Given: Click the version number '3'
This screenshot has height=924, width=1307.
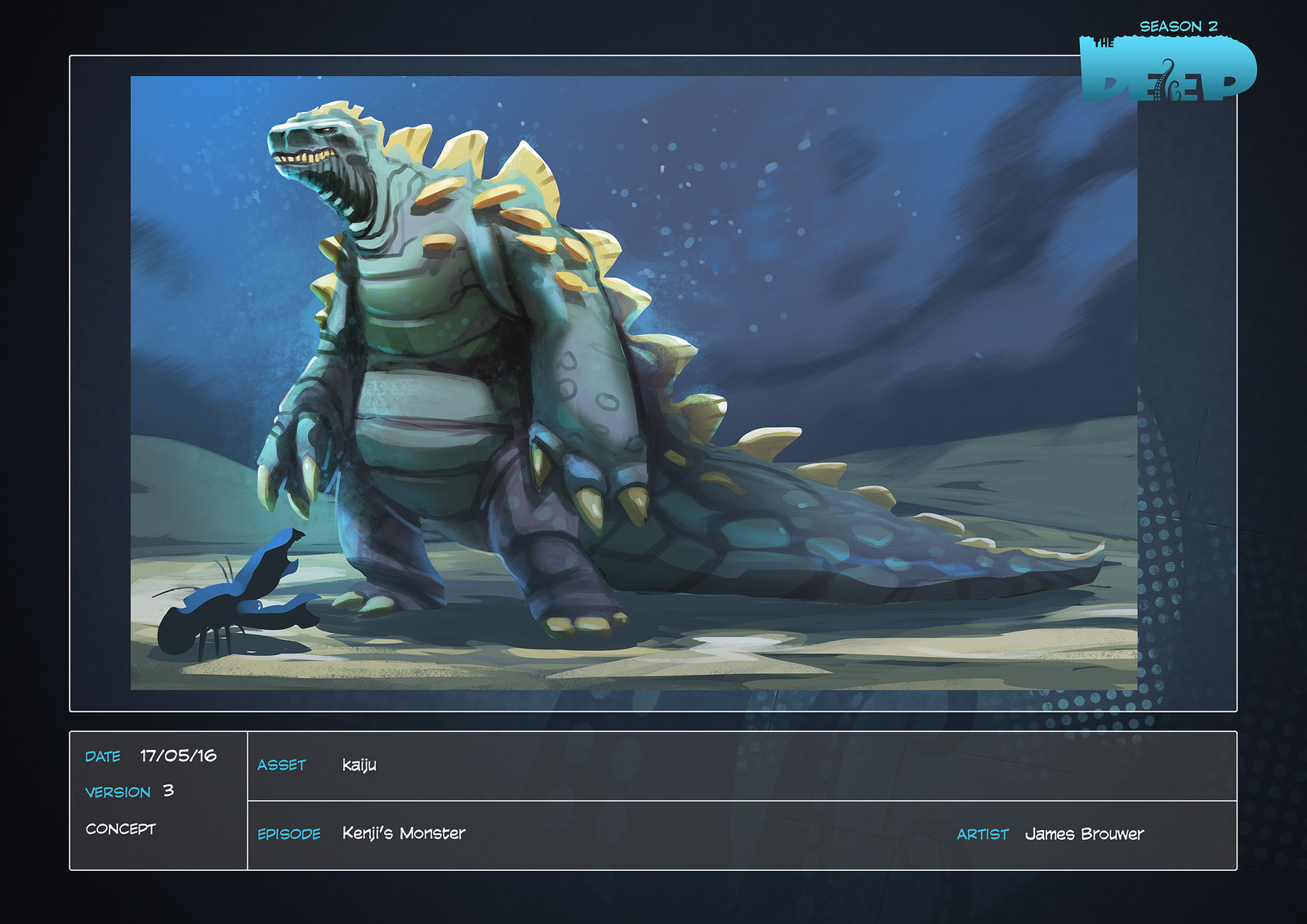Looking at the screenshot, I should pyautogui.click(x=168, y=791).
